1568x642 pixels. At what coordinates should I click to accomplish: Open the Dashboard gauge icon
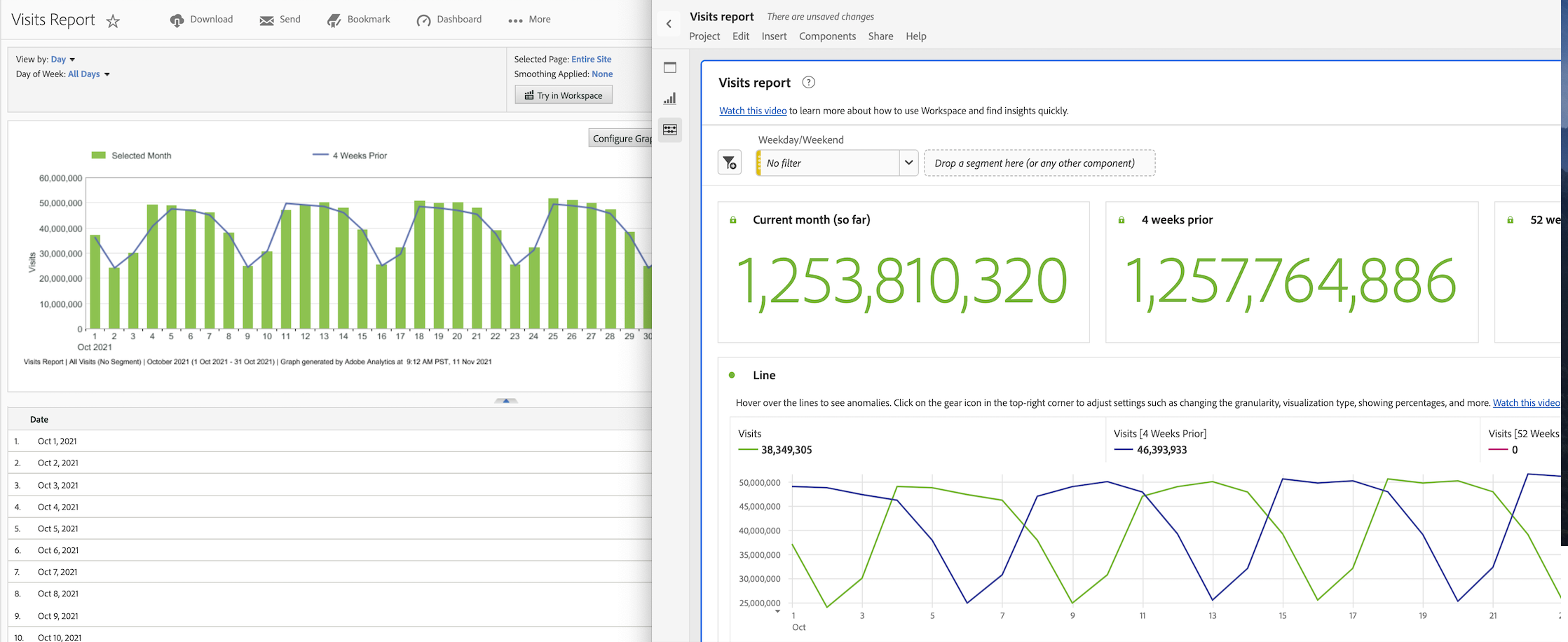click(423, 20)
